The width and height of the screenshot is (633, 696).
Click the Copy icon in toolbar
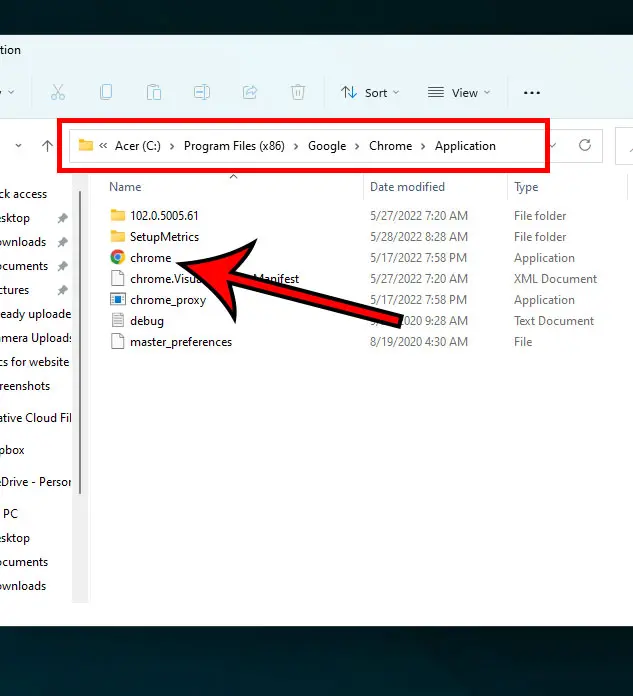(105, 93)
